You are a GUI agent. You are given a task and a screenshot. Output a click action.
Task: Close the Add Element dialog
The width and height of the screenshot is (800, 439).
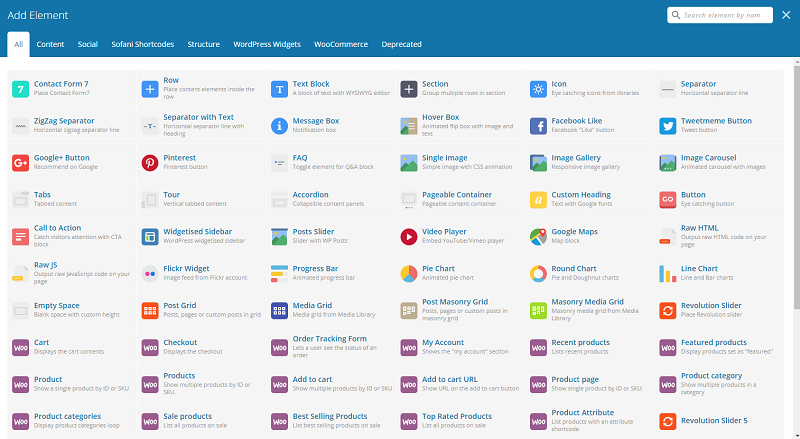(786, 15)
